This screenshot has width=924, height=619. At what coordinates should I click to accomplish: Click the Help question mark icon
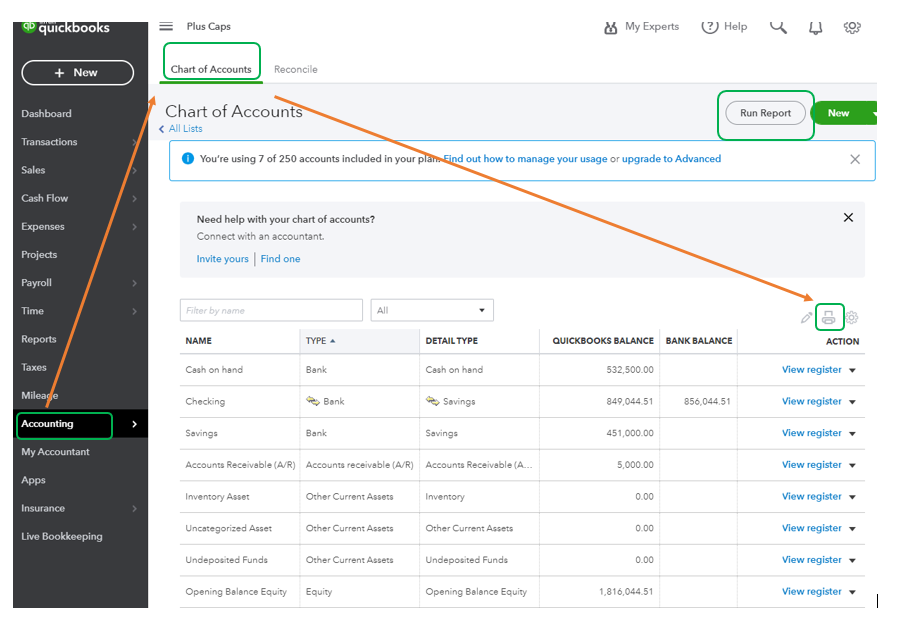pos(710,27)
